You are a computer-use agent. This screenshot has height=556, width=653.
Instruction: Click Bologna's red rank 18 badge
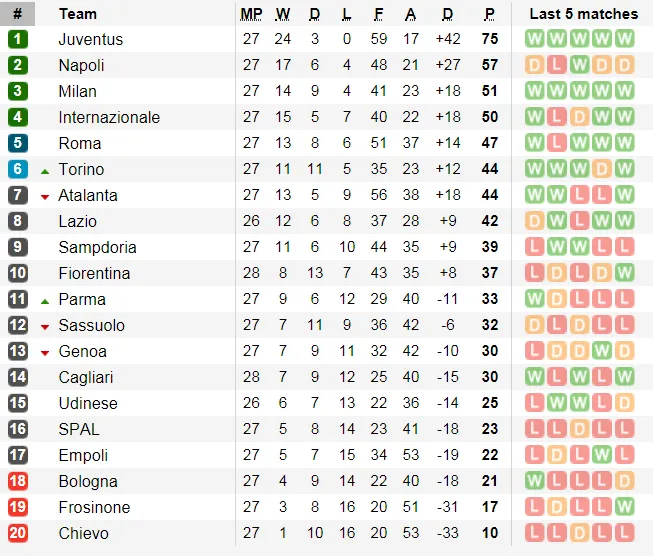click(18, 481)
